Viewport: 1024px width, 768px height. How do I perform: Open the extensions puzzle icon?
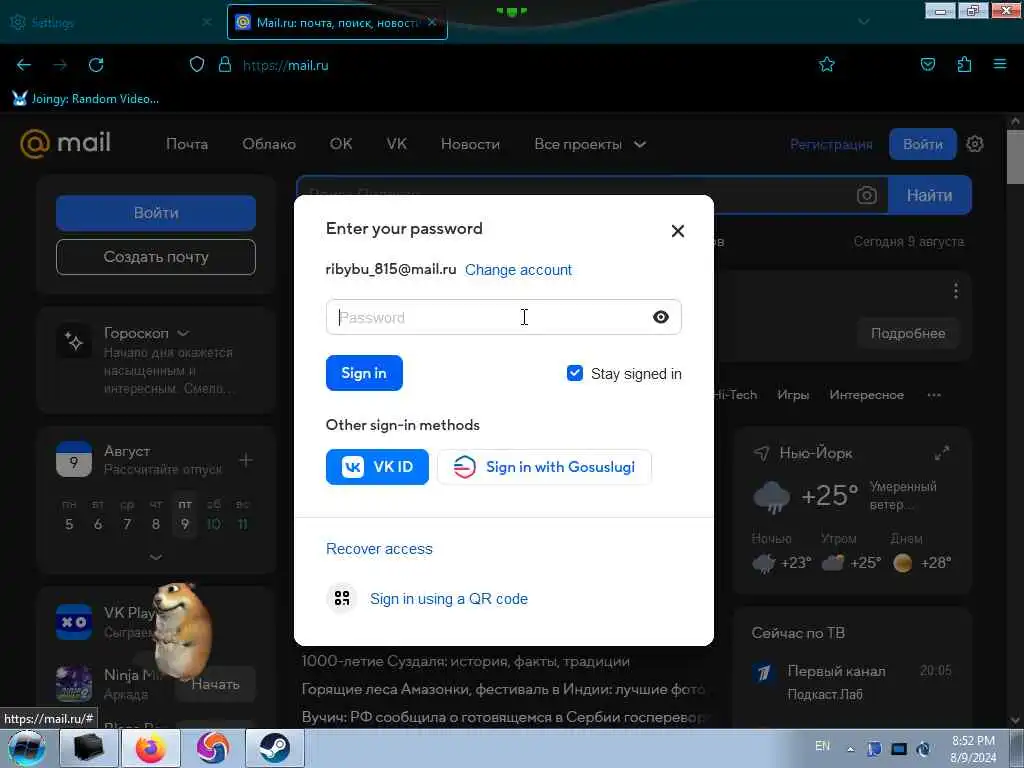pyautogui.click(x=964, y=64)
